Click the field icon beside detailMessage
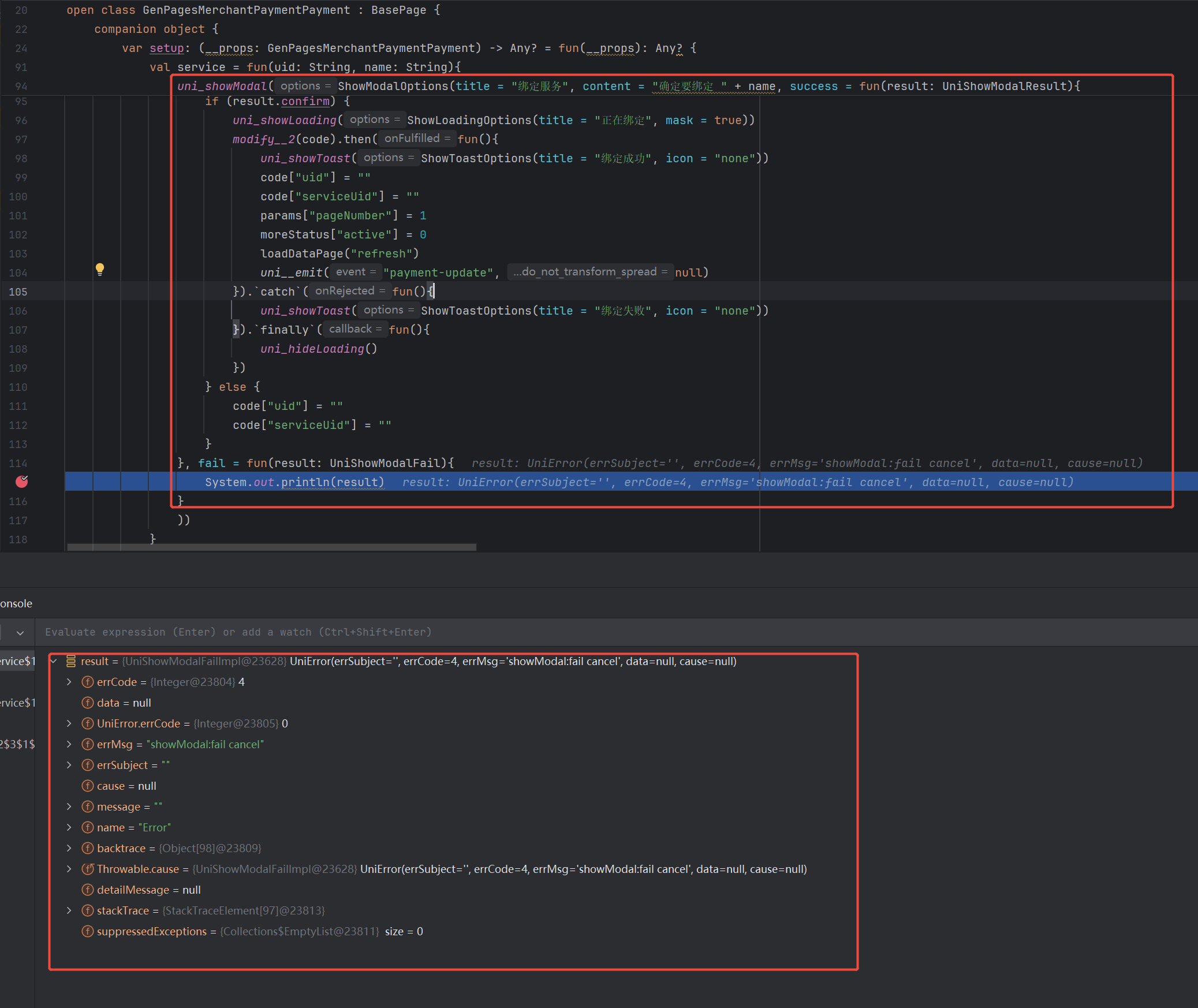 (88, 890)
